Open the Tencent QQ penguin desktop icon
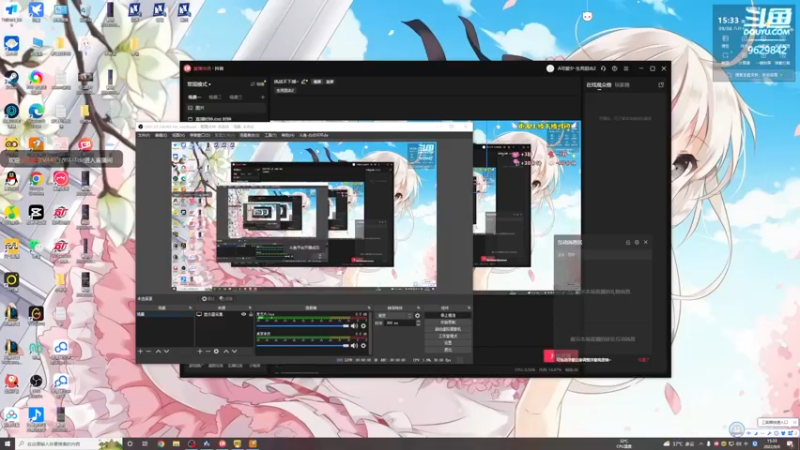Viewport: 800px width, 450px height. coord(11,181)
